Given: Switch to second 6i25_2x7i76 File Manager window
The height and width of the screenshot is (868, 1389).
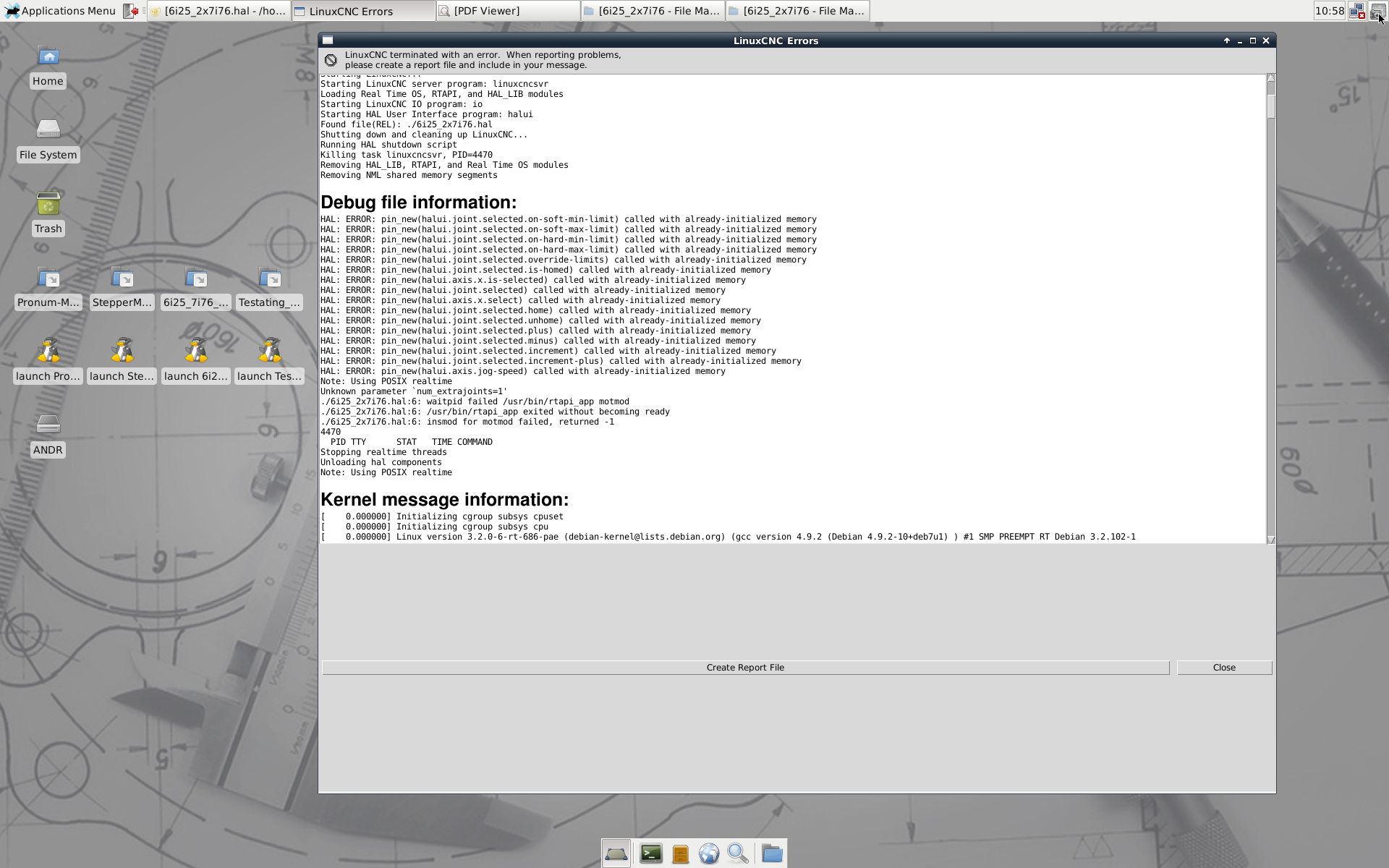Looking at the screenshot, I should 797,11.
